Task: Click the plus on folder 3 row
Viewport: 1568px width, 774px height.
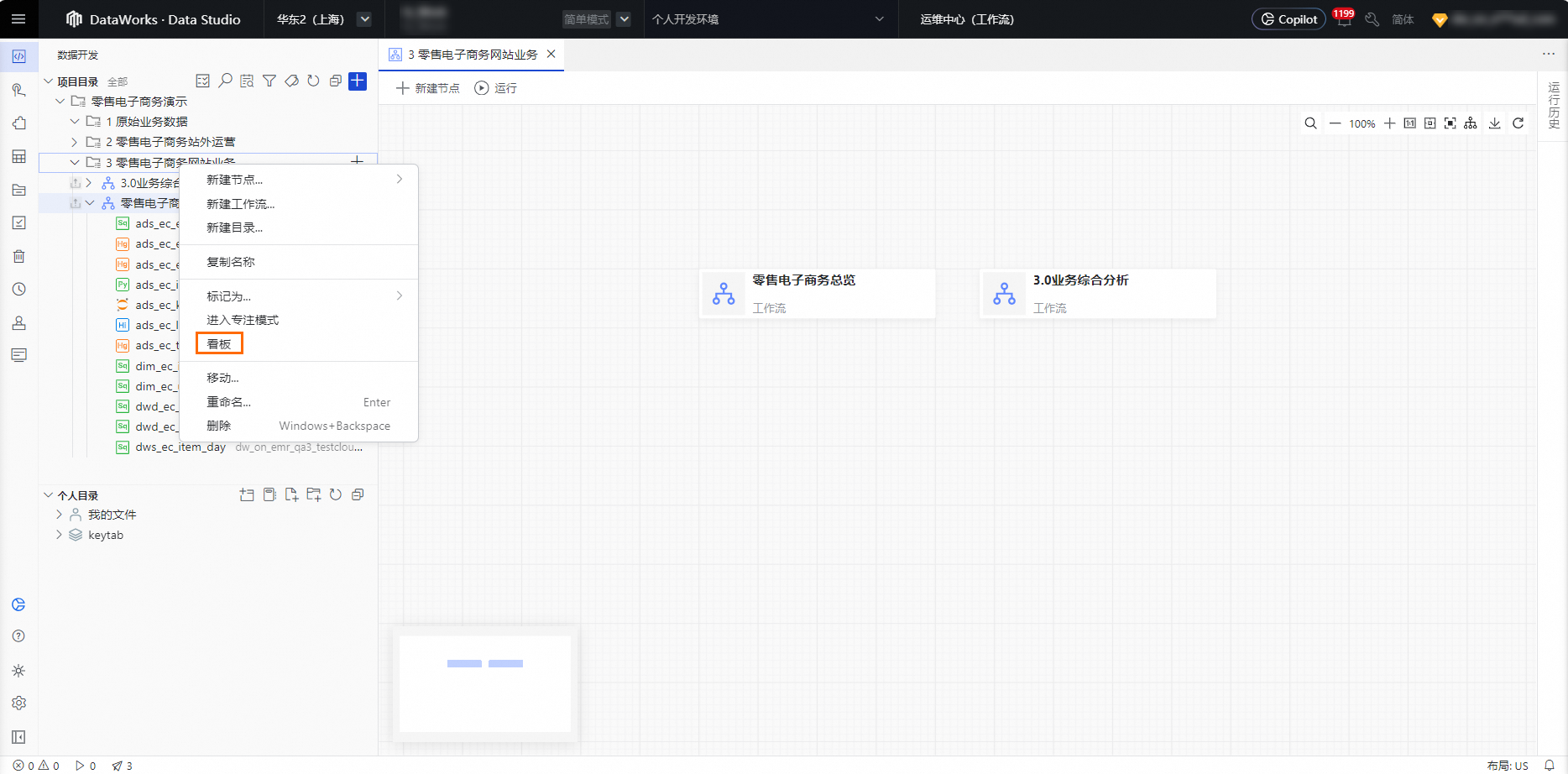Action: pyautogui.click(x=357, y=160)
